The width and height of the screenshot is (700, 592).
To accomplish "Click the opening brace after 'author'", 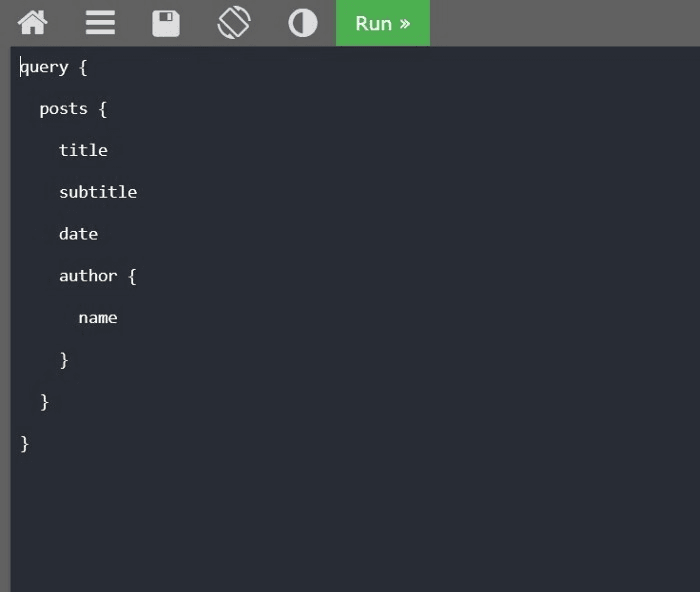I will [x=132, y=276].
